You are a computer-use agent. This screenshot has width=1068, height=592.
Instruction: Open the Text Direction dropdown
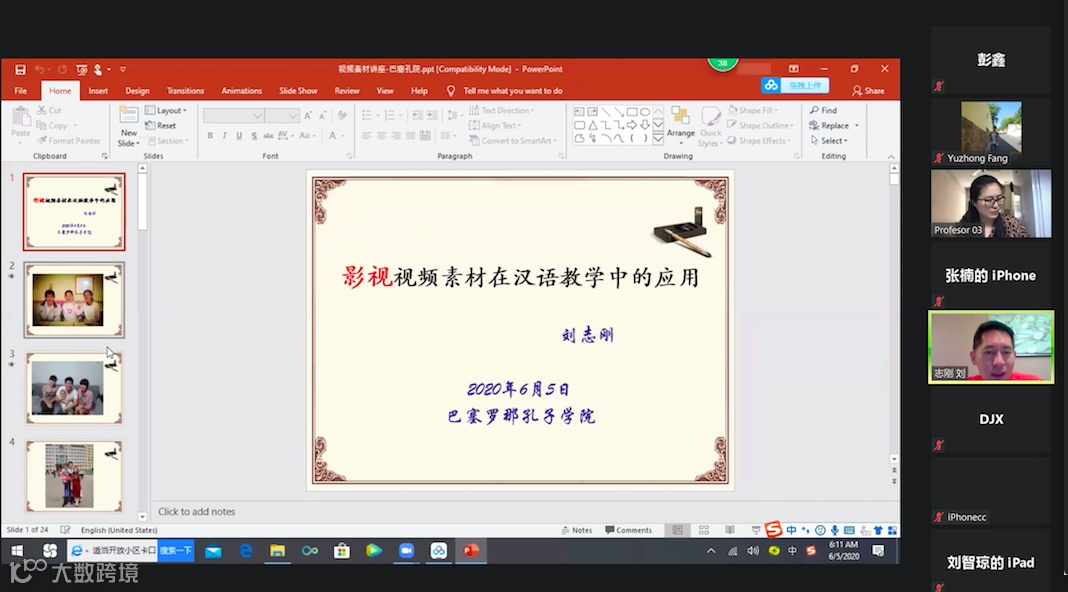502,110
